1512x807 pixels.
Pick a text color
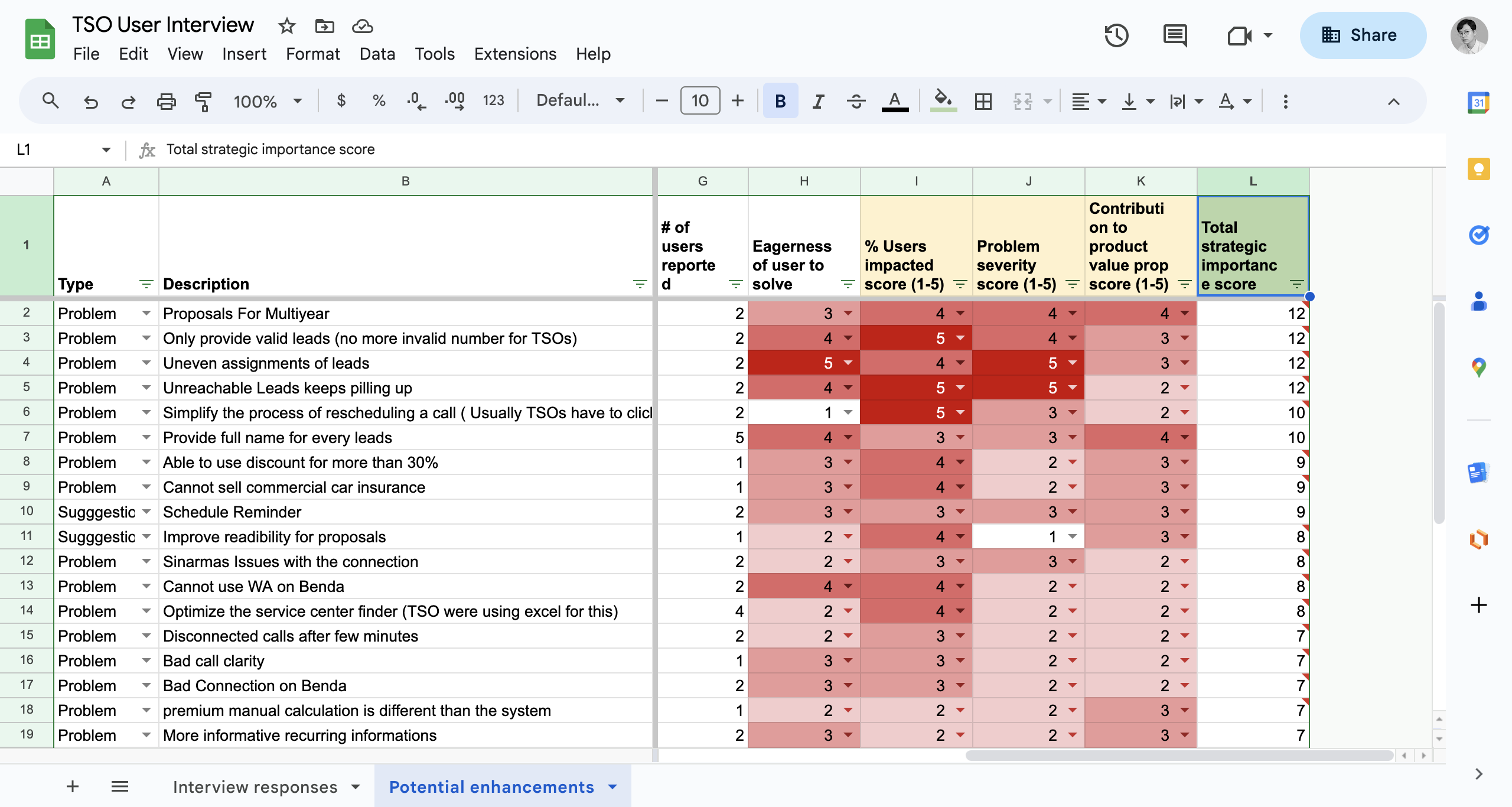click(895, 102)
